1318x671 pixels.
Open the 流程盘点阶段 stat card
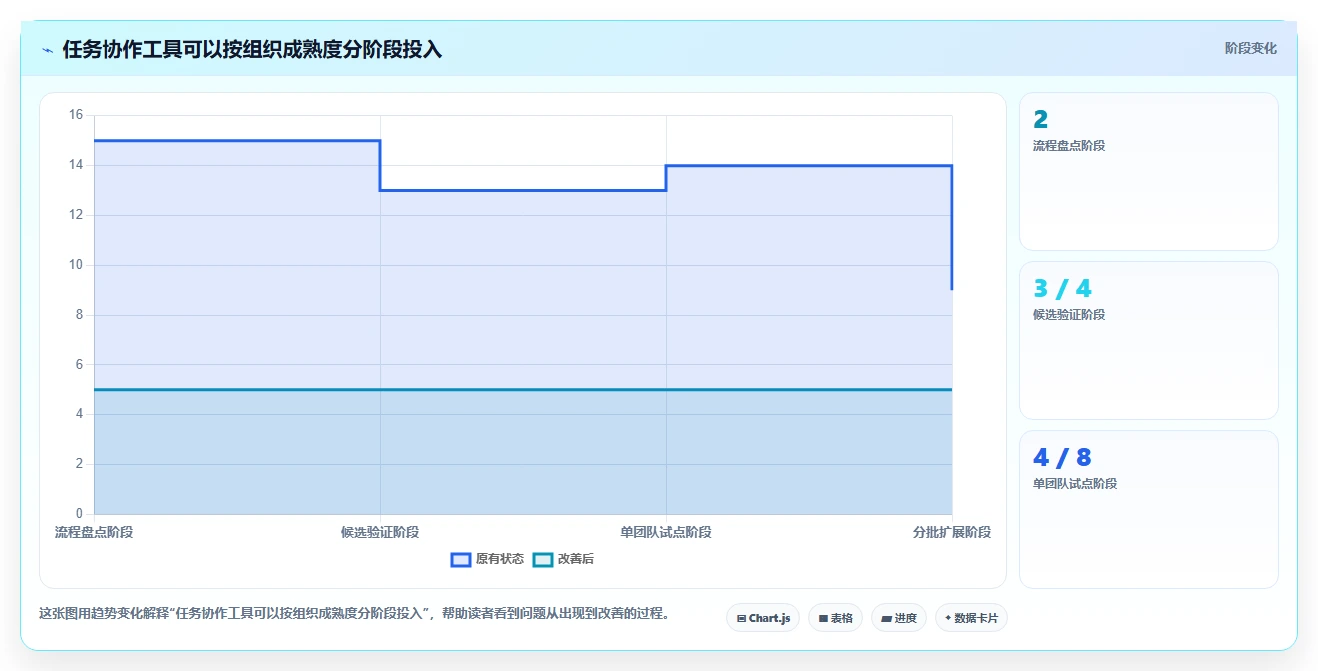click(1148, 171)
